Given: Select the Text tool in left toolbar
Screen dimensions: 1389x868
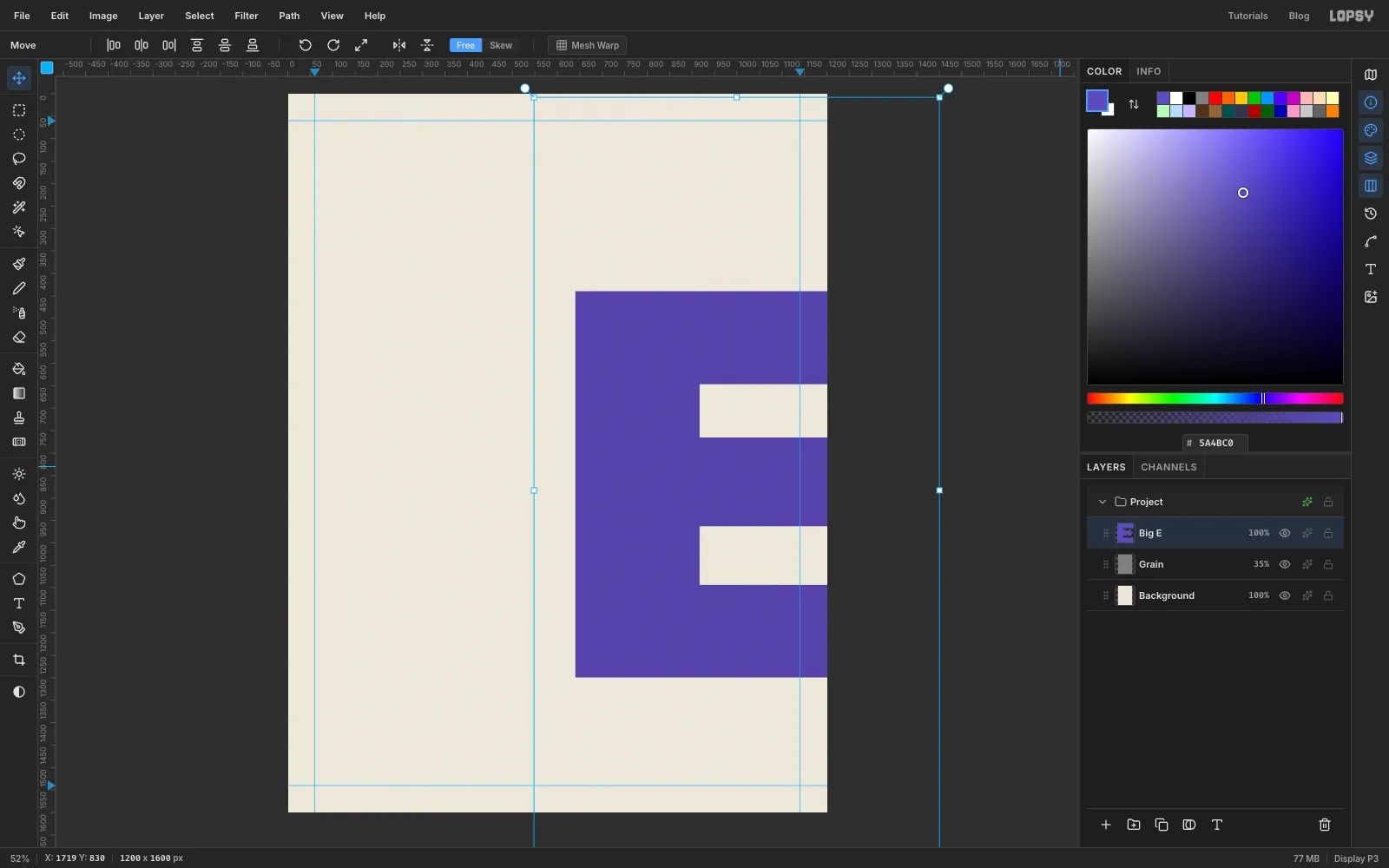Looking at the screenshot, I should 19,603.
